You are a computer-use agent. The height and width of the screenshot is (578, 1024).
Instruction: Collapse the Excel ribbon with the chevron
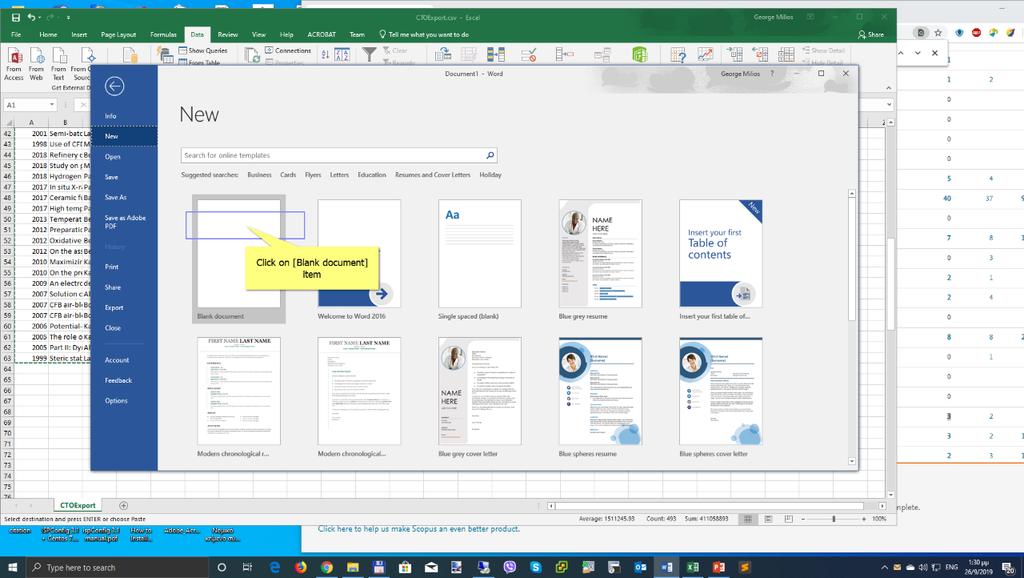889,88
